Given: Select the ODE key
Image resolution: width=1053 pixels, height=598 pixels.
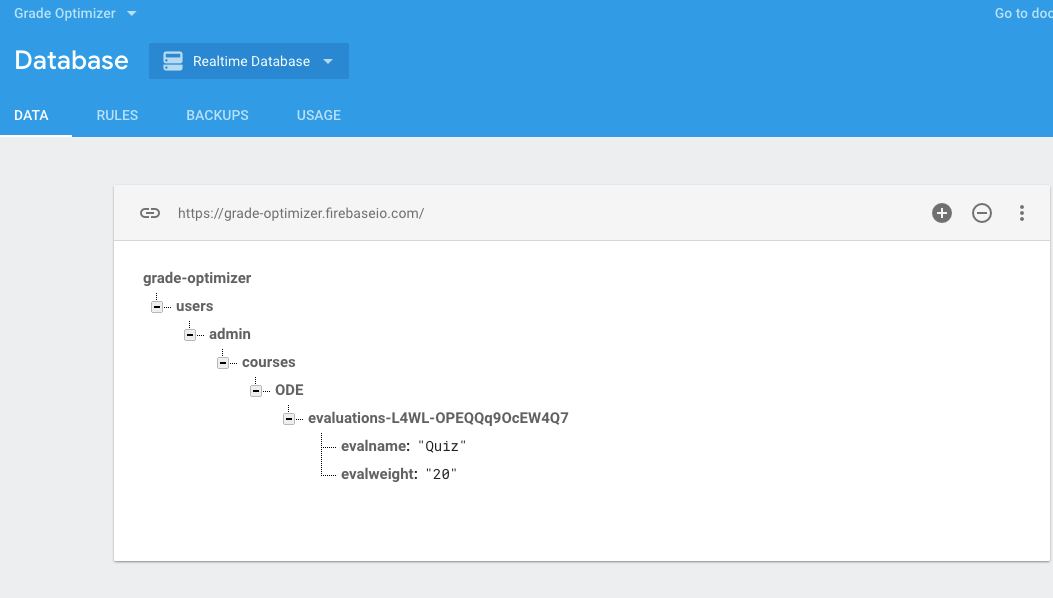Looking at the screenshot, I should click(x=289, y=390).
